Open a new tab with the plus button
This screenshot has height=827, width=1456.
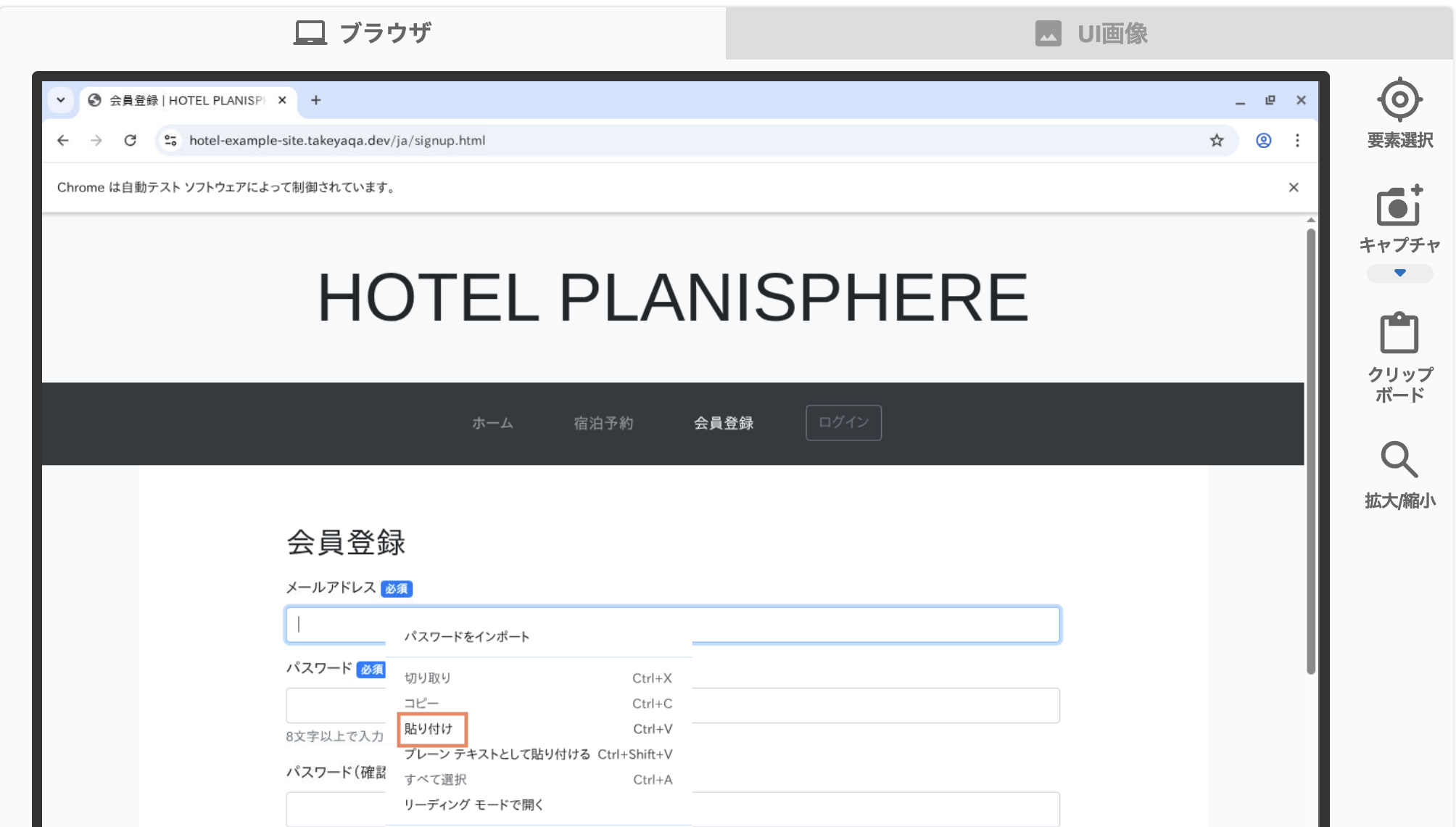point(316,100)
